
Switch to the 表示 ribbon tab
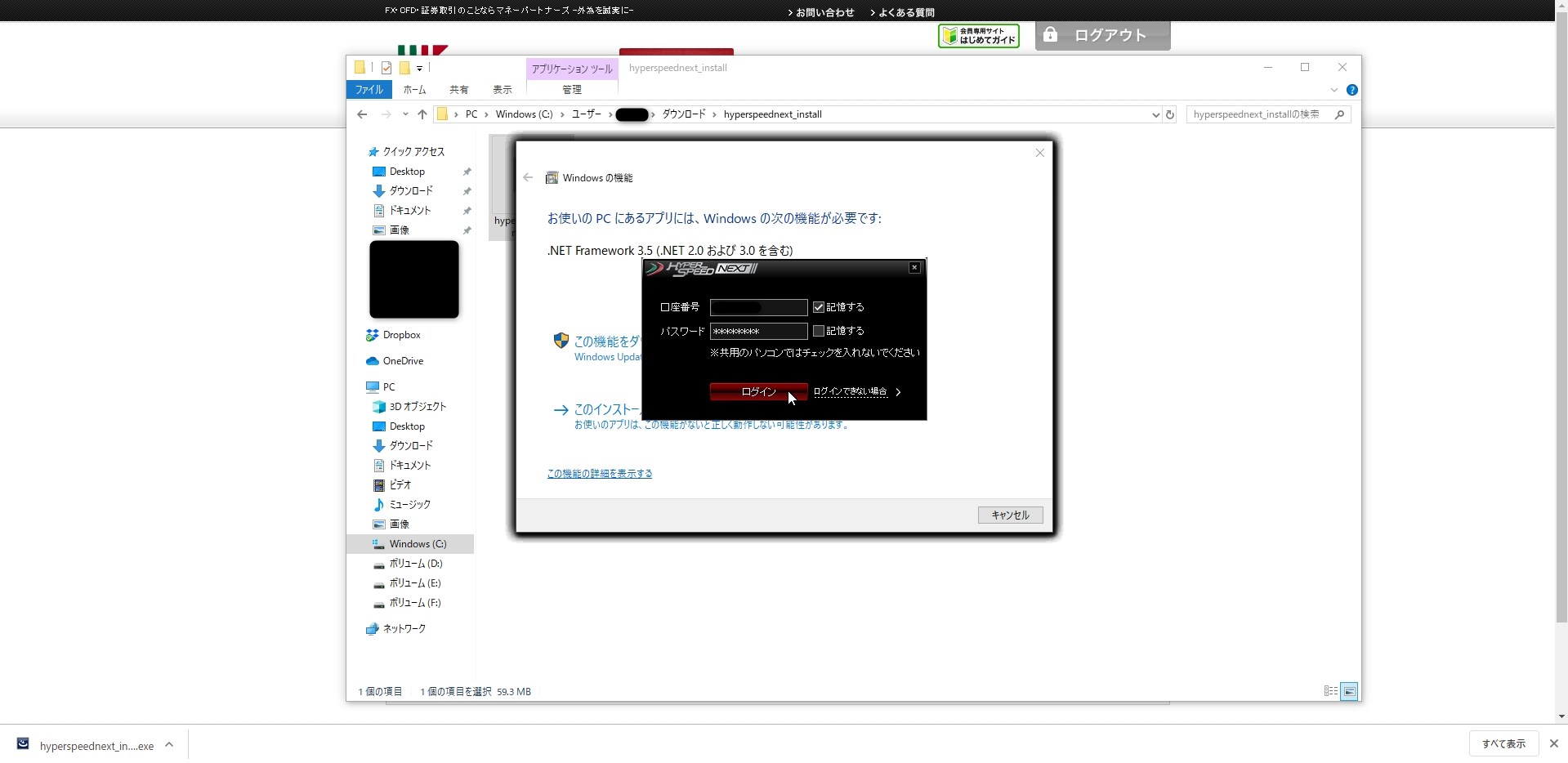(502, 90)
